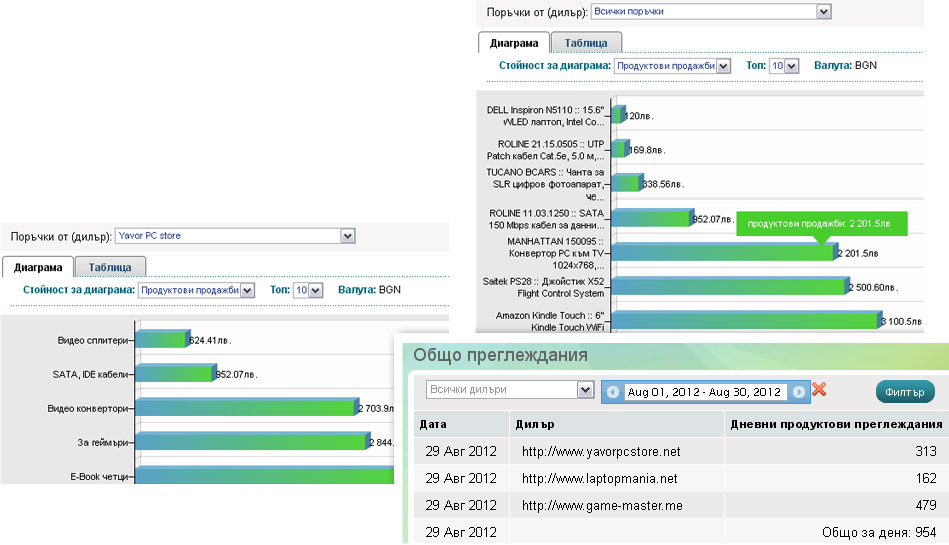The image size is (949, 545).
Task: Open the yavorpcstore.net dealer link
Action: [x=600, y=452]
